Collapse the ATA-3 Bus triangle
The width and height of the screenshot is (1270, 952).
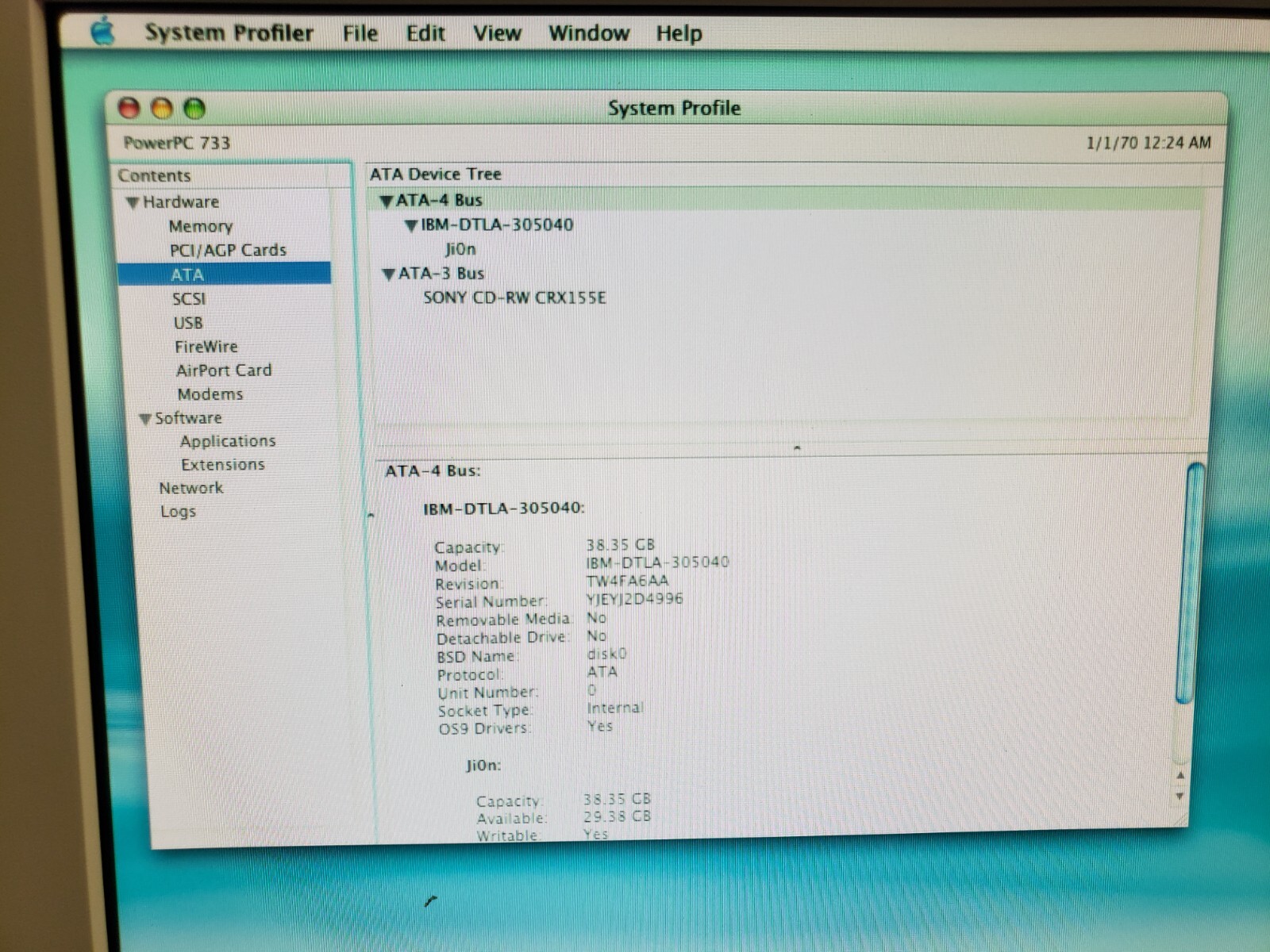388,274
